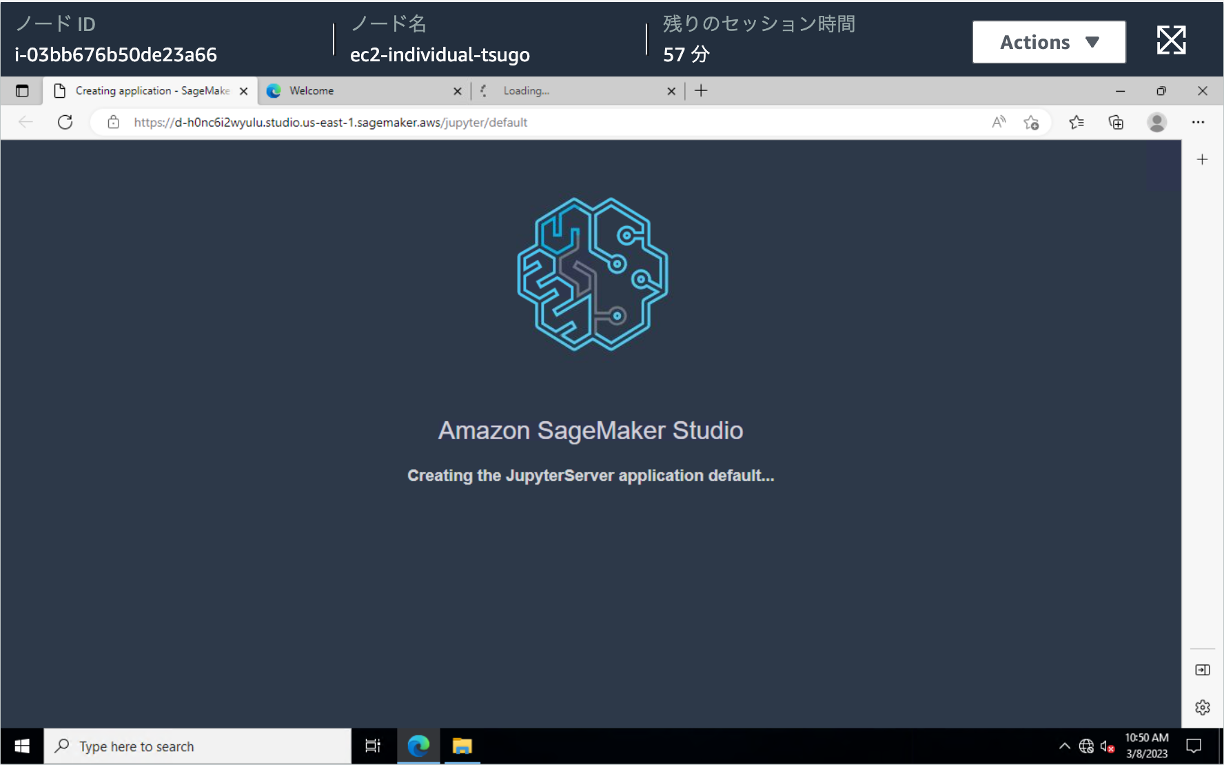Viewport: 1224px width, 766px height.
Task: Open browser Settings and more menu
Action: (x=1198, y=121)
